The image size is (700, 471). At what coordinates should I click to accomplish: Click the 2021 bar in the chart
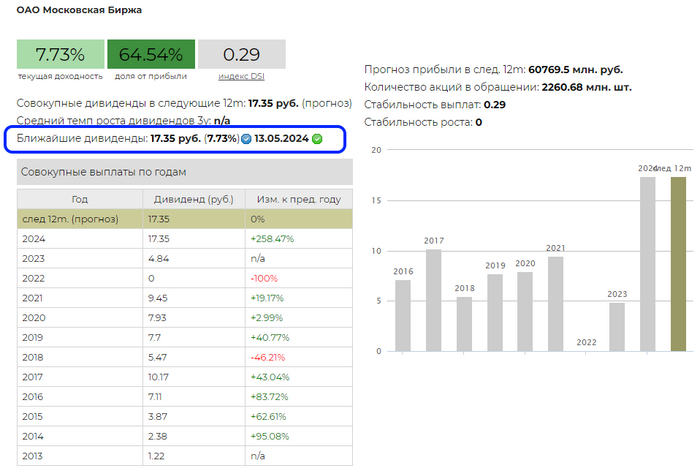point(555,304)
